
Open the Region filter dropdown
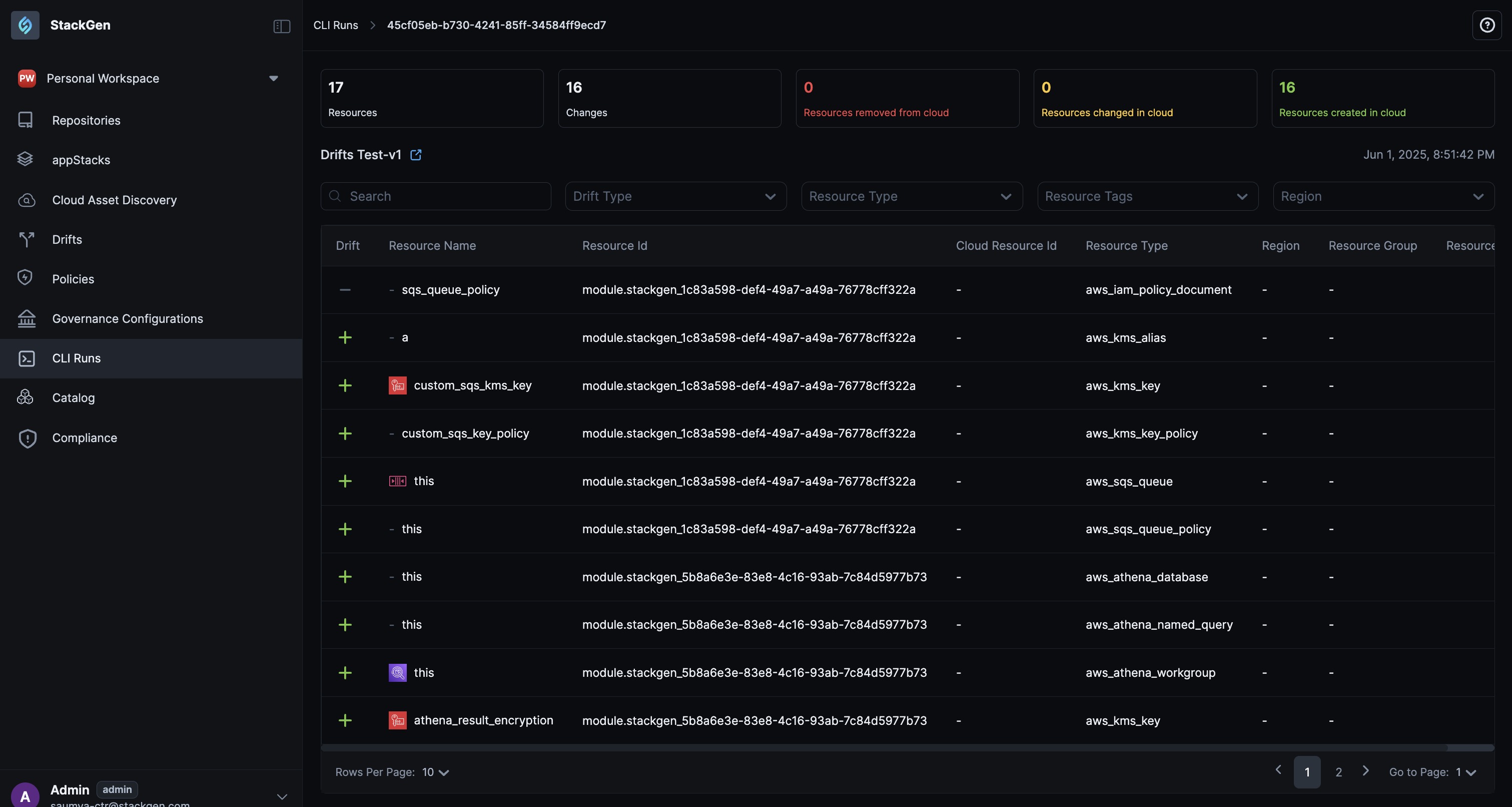pyautogui.click(x=1383, y=196)
